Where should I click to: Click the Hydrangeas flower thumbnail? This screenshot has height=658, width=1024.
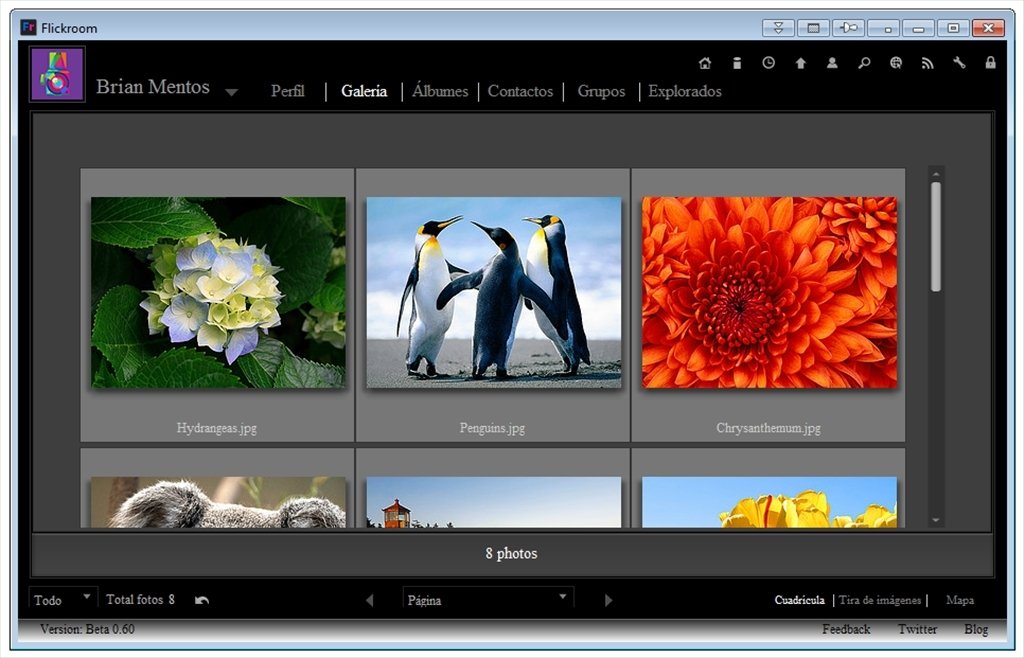point(218,292)
